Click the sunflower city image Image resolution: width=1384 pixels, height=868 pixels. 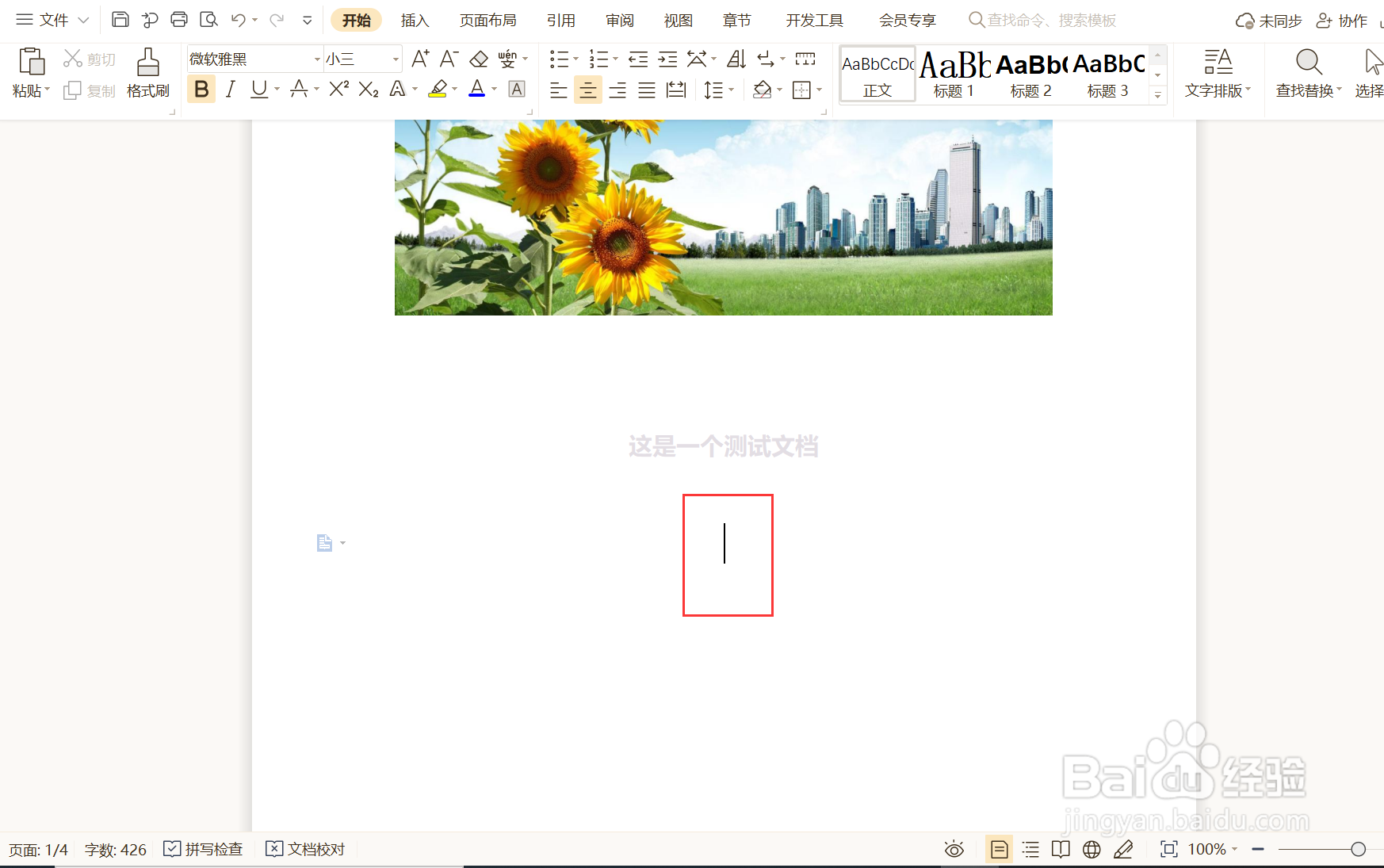tap(723, 217)
